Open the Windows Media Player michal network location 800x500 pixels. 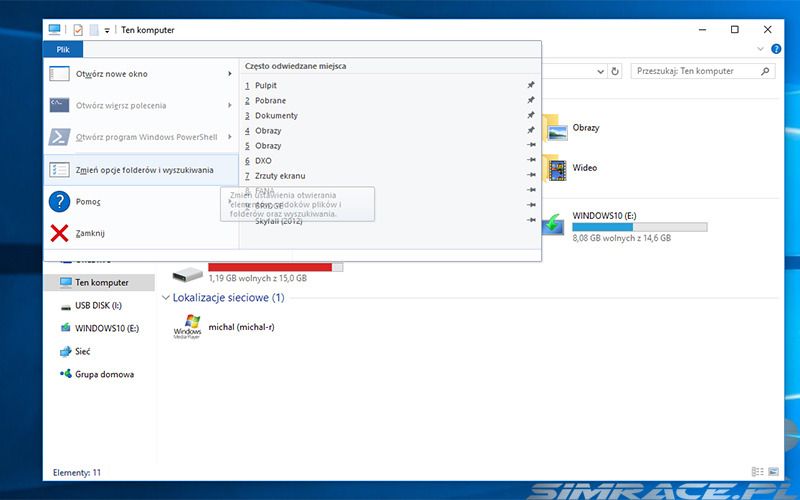click(x=187, y=326)
